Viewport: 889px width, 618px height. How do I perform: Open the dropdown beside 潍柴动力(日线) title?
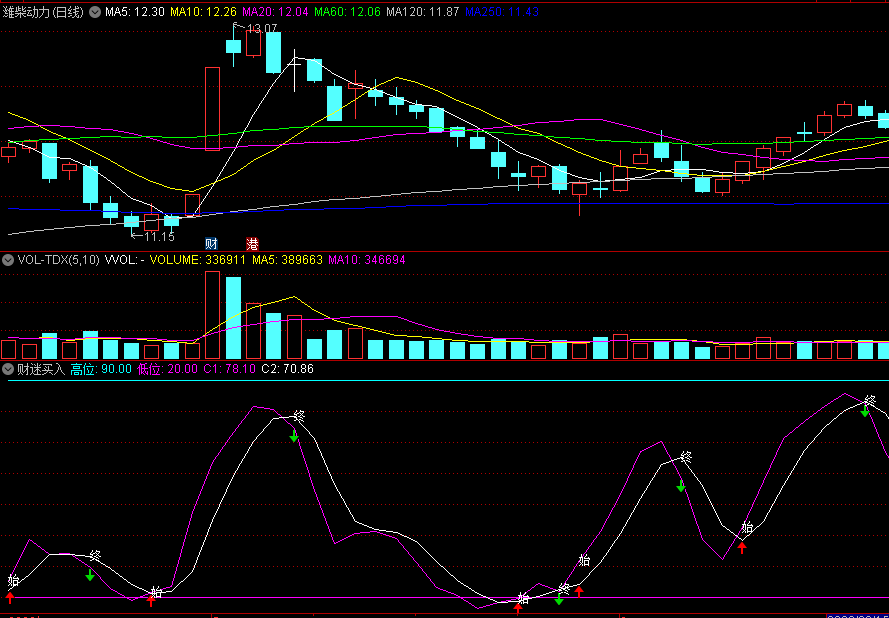point(95,12)
